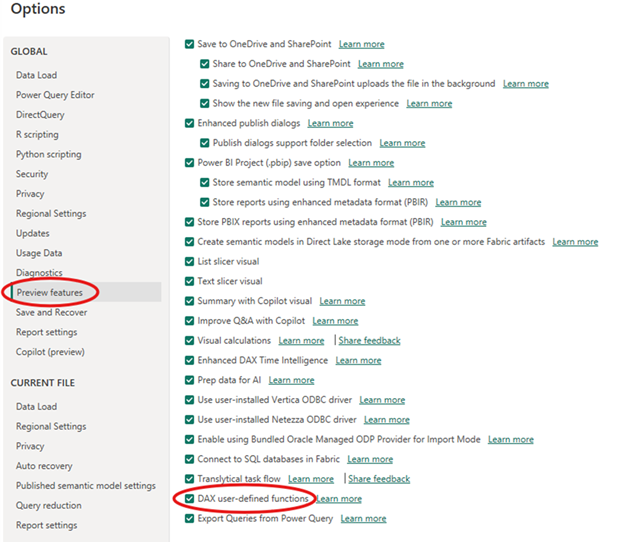
Task: Select Updates options page
Action: tap(33, 233)
